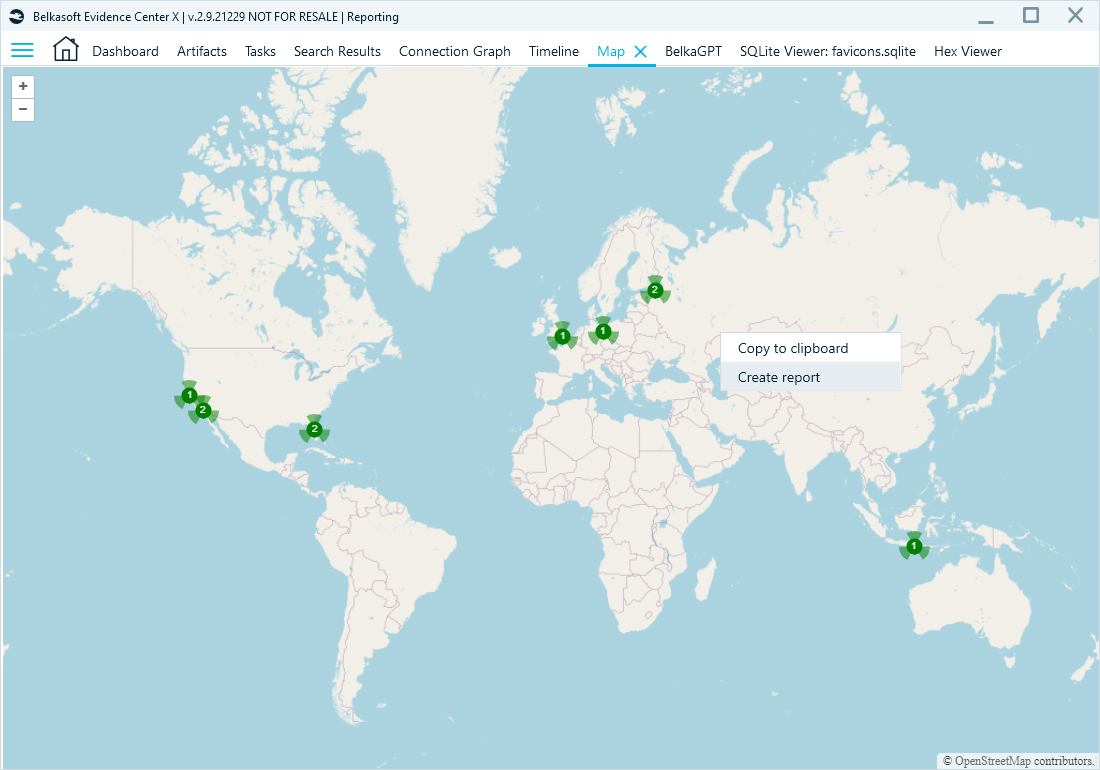Click the northern California marker showing 1
The width and height of the screenshot is (1100, 770).
coord(189,394)
